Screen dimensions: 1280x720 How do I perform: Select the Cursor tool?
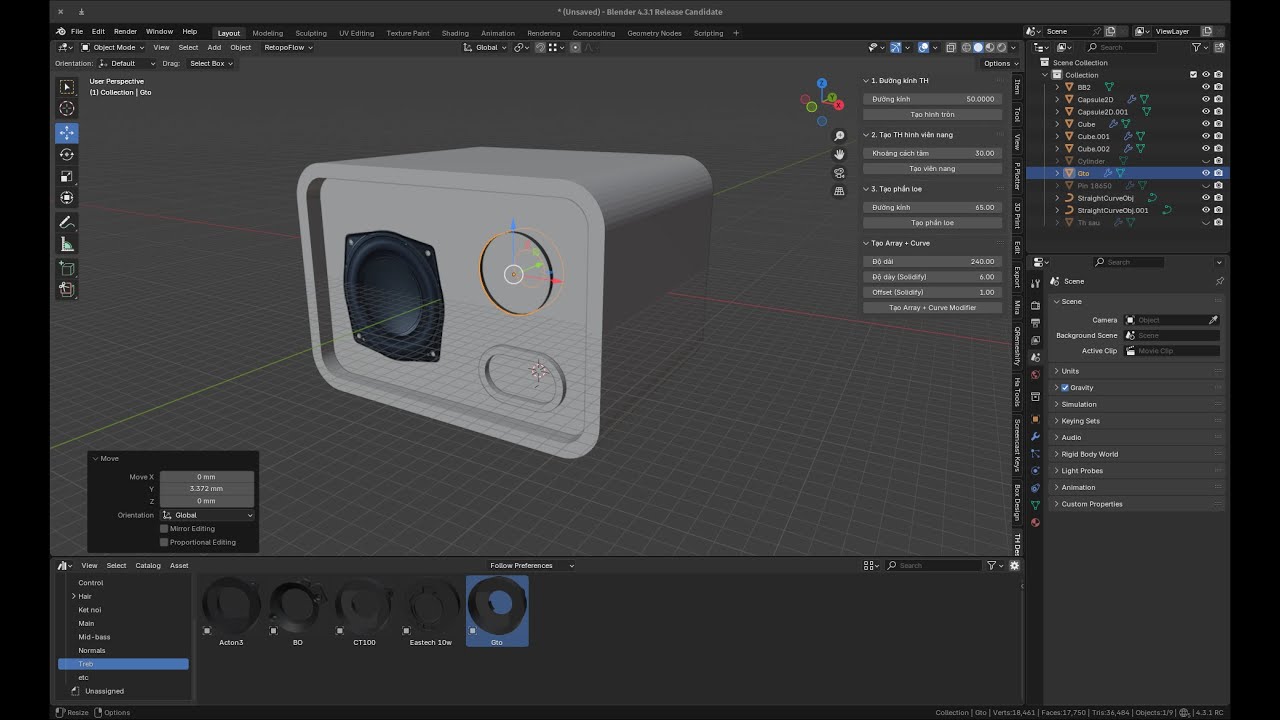[x=67, y=109]
